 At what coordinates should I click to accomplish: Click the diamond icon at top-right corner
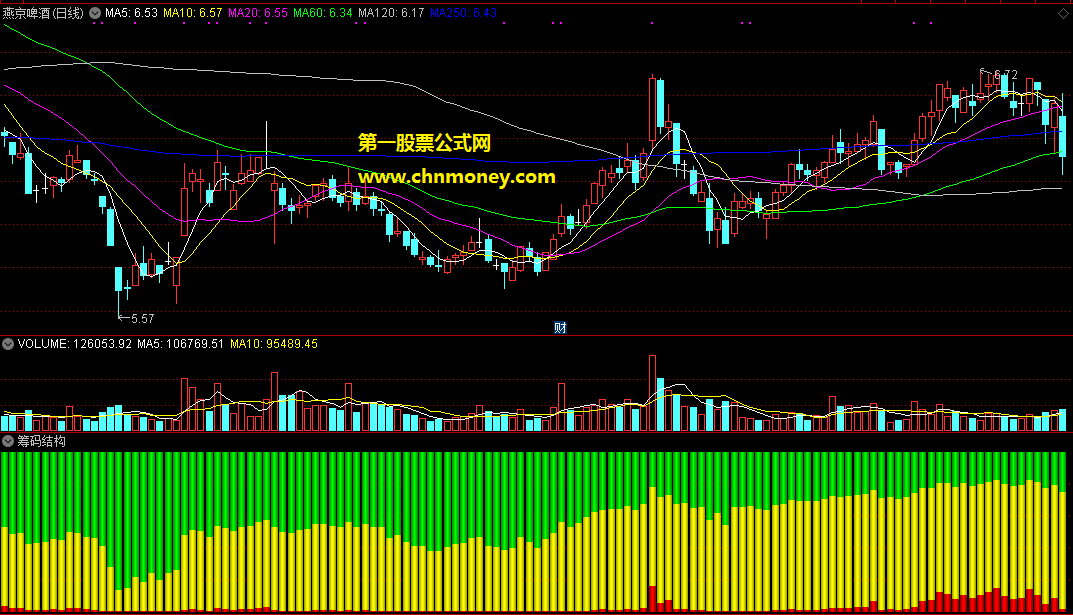pyautogui.click(x=1062, y=14)
